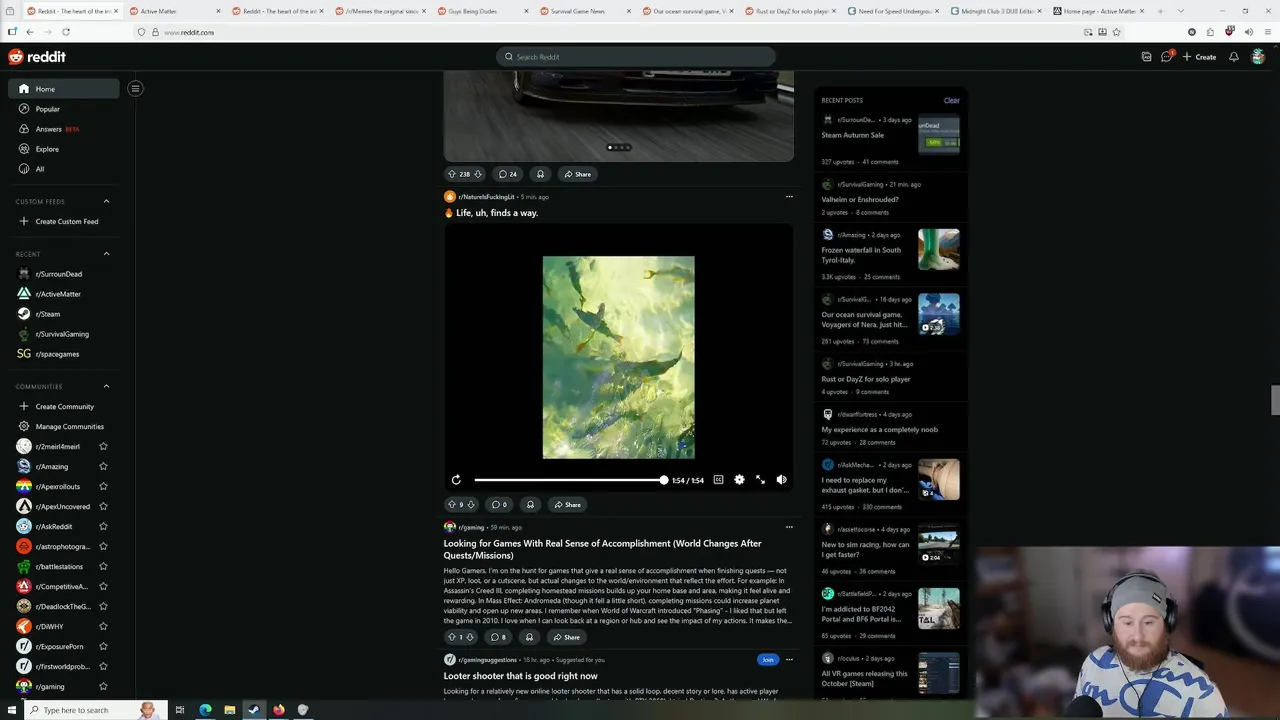Viewport: 1280px width, 720px height.
Task: Open Frozen waterfall post thumbnail
Action: pos(939,250)
